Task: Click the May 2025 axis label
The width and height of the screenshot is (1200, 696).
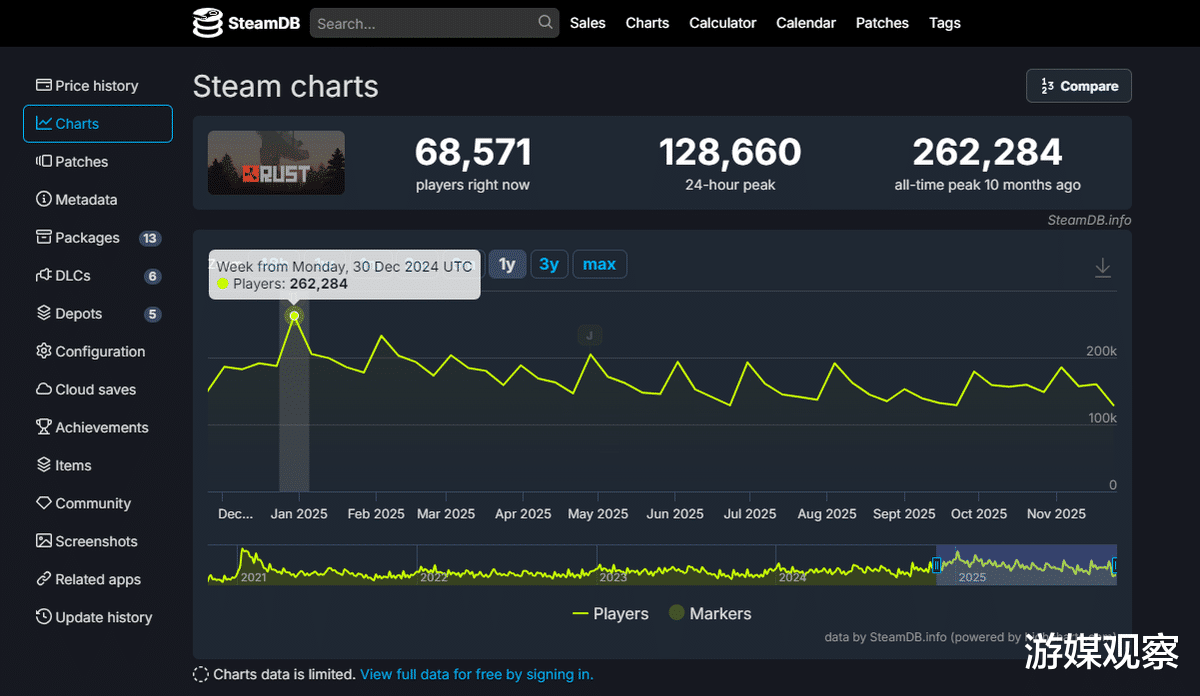Action: (598, 514)
